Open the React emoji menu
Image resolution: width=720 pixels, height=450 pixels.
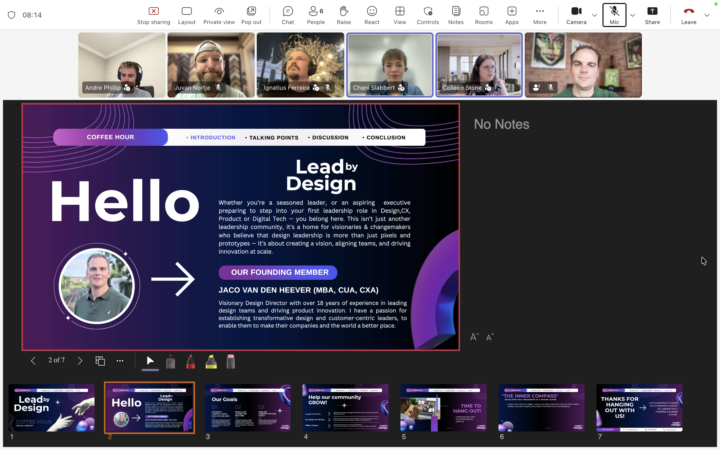coord(372,15)
